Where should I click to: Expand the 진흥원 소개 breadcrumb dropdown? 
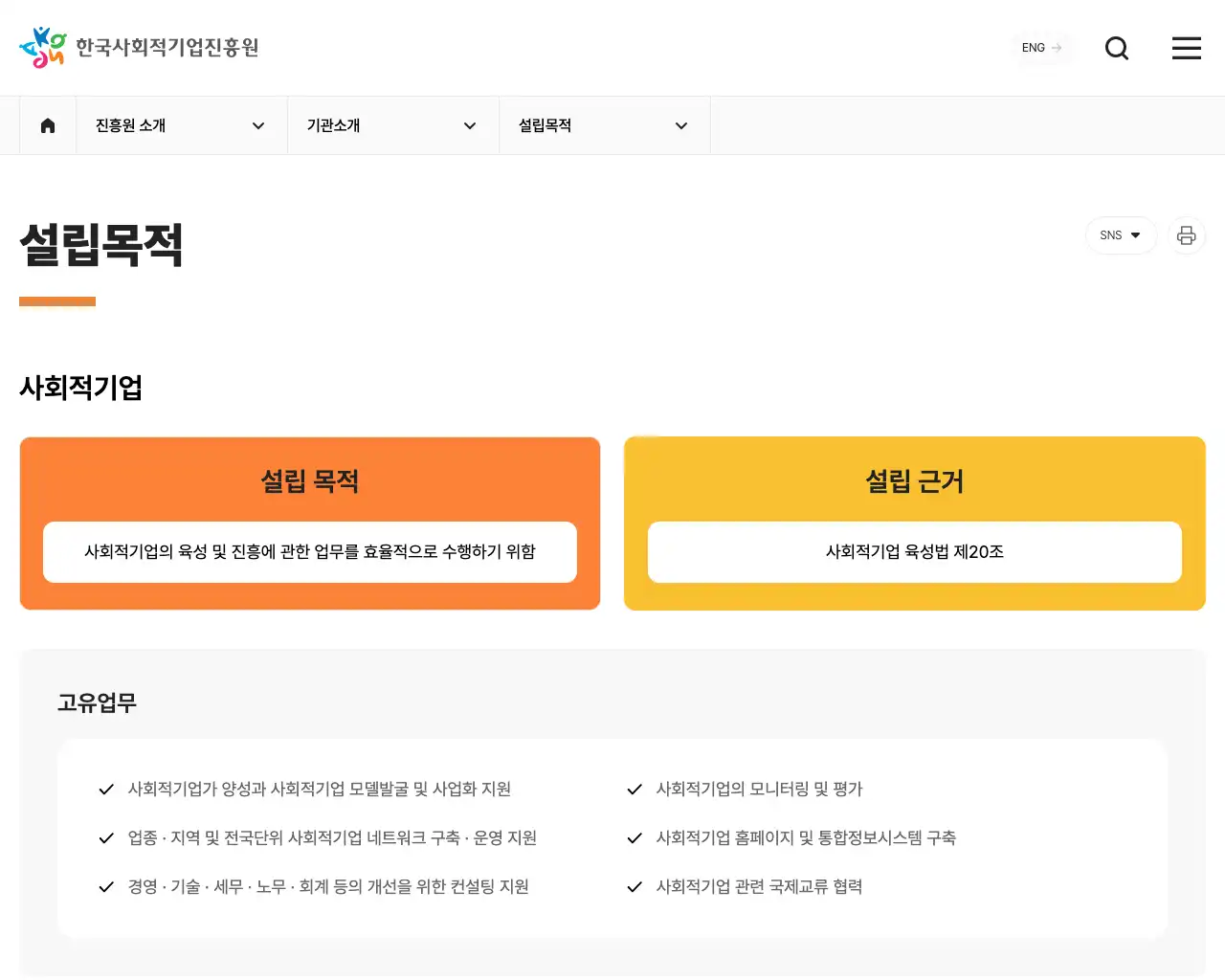click(182, 125)
